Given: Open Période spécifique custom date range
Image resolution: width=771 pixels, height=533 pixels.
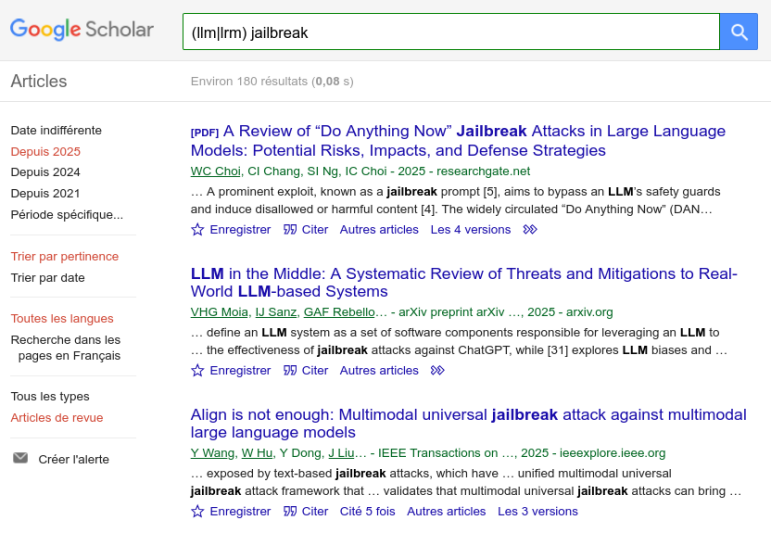Looking at the screenshot, I should coord(66,214).
